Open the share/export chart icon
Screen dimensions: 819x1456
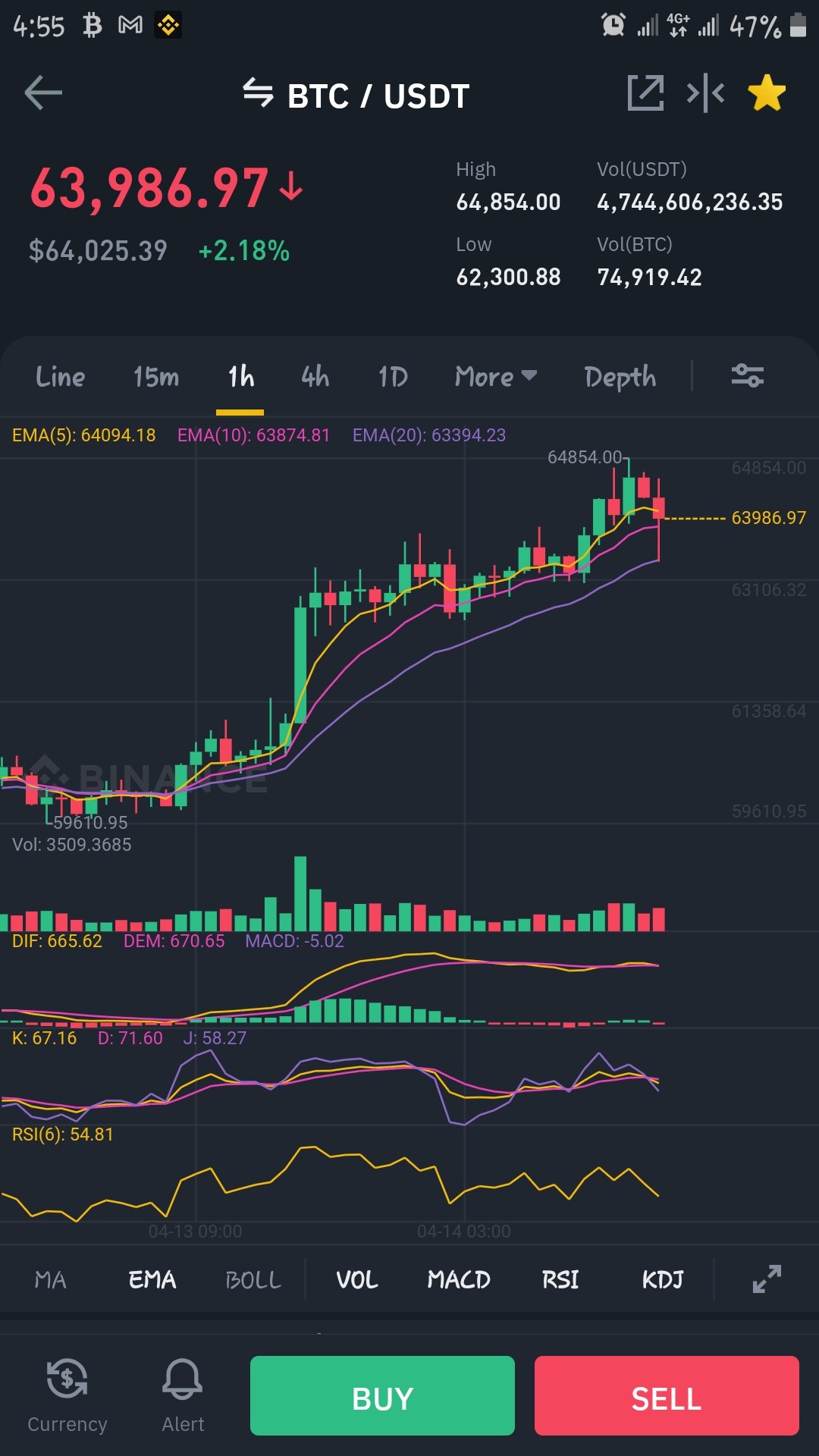[x=645, y=93]
